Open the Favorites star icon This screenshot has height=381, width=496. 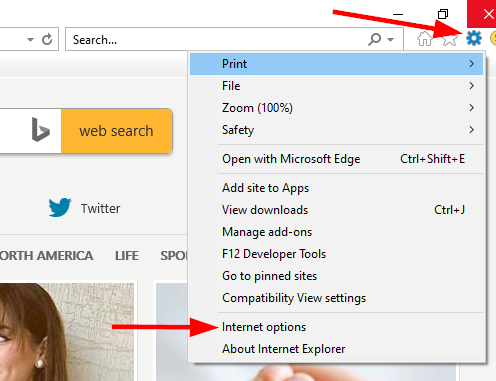(x=449, y=39)
